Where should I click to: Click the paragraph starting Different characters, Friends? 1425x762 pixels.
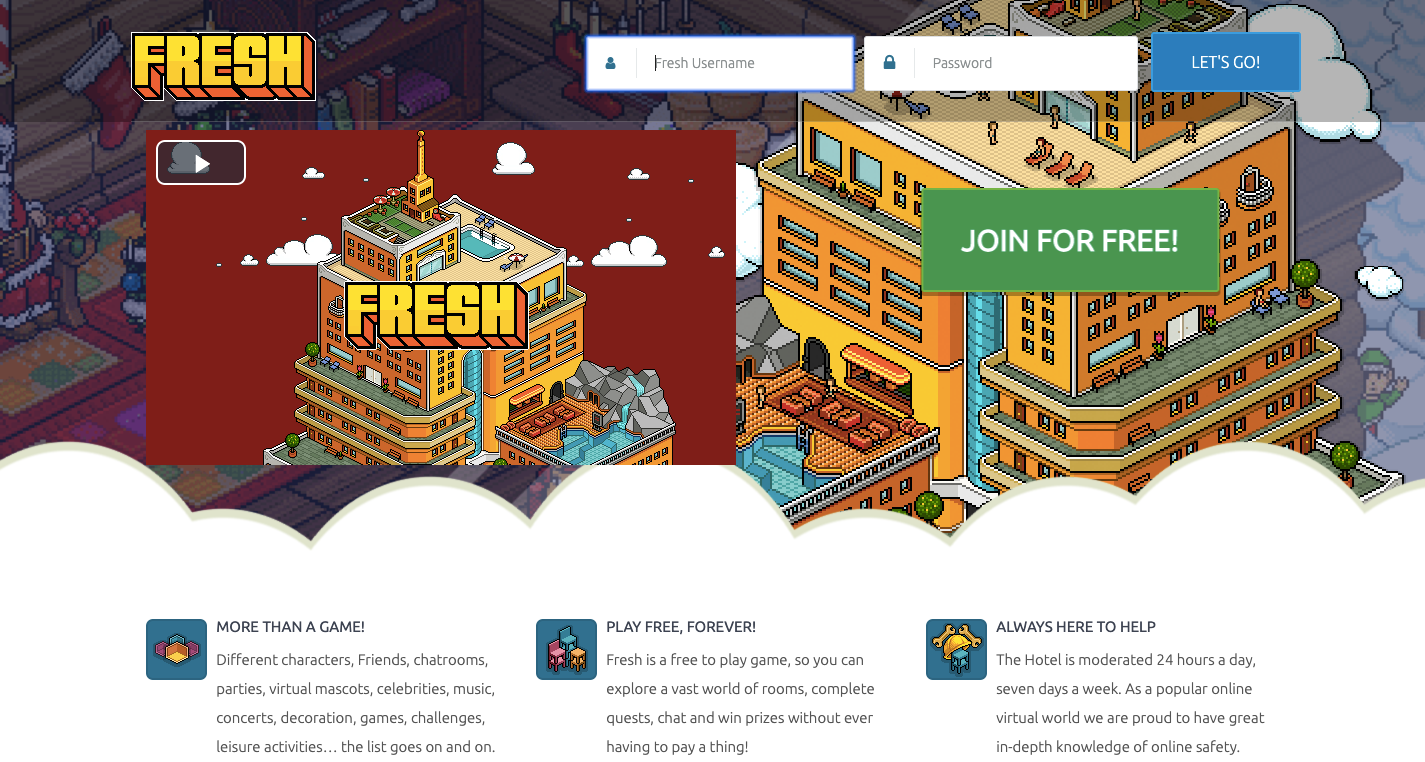(x=356, y=703)
